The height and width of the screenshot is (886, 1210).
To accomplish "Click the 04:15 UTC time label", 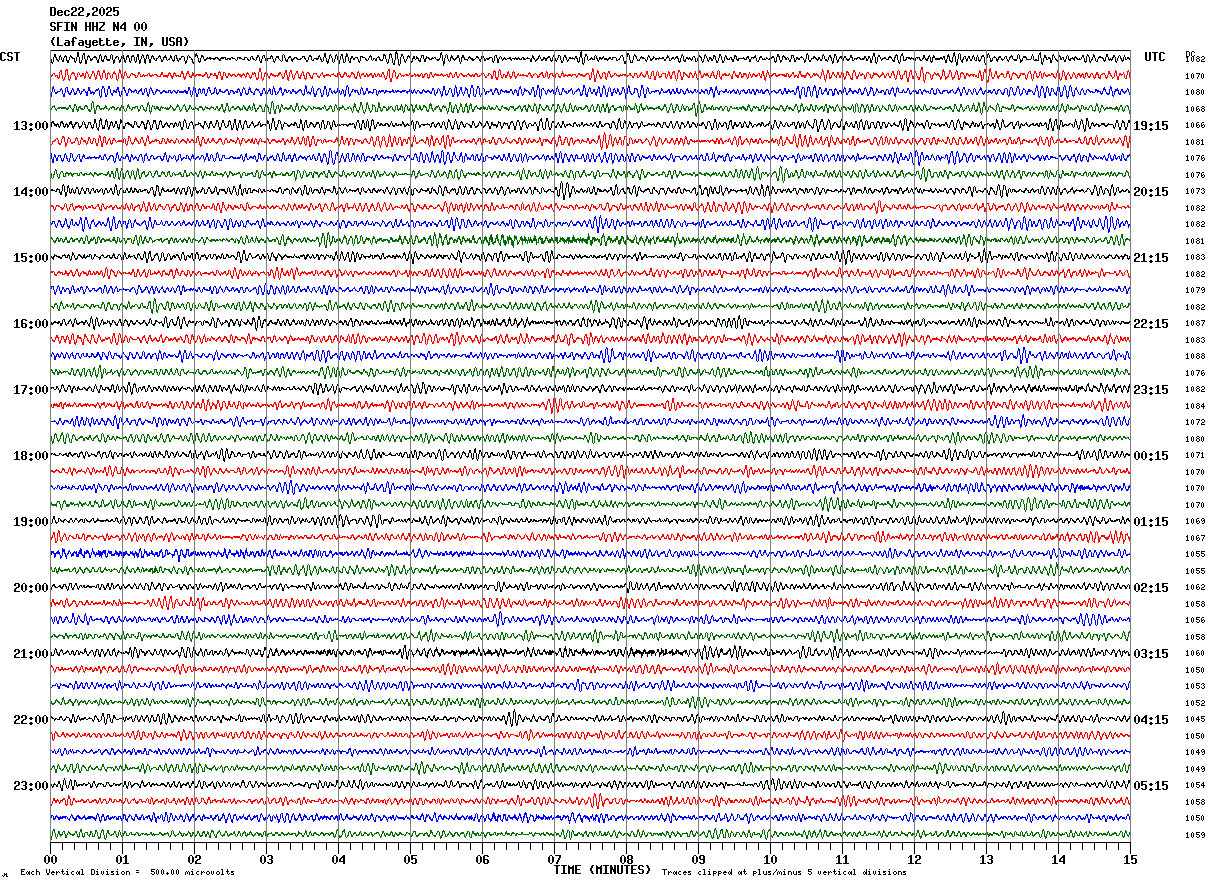I will [1151, 720].
